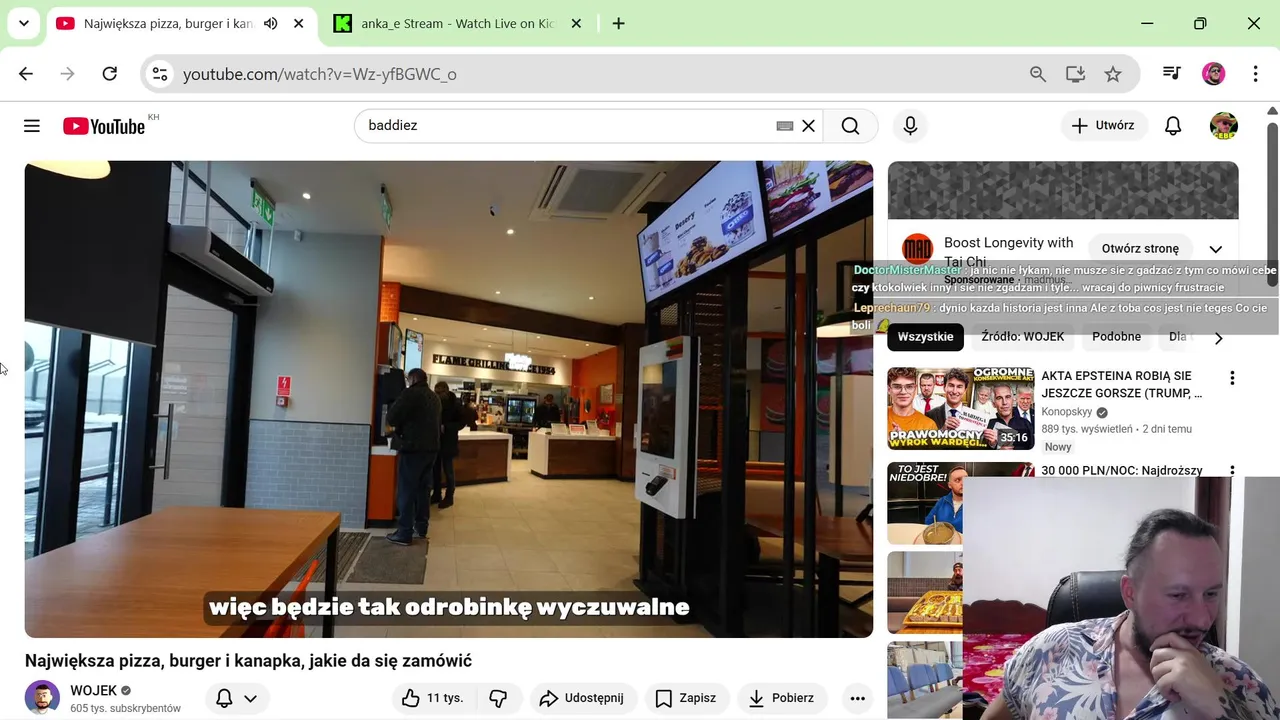
Task: Click the Tai Chi ad banner image
Action: pyautogui.click(x=1063, y=190)
